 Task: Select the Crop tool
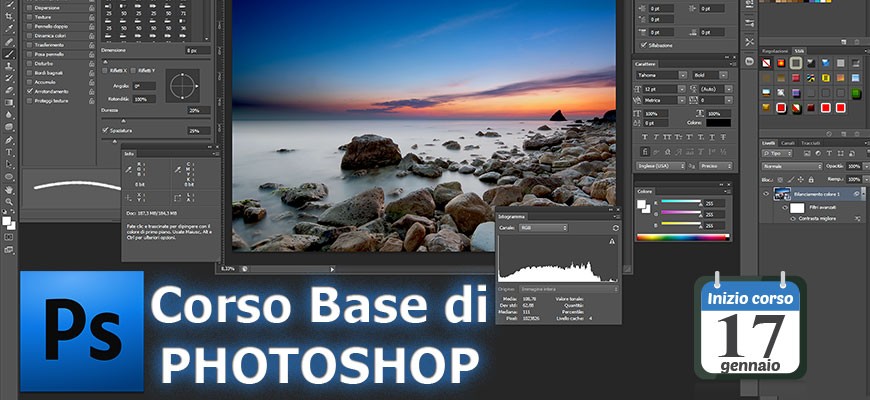coord(9,16)
